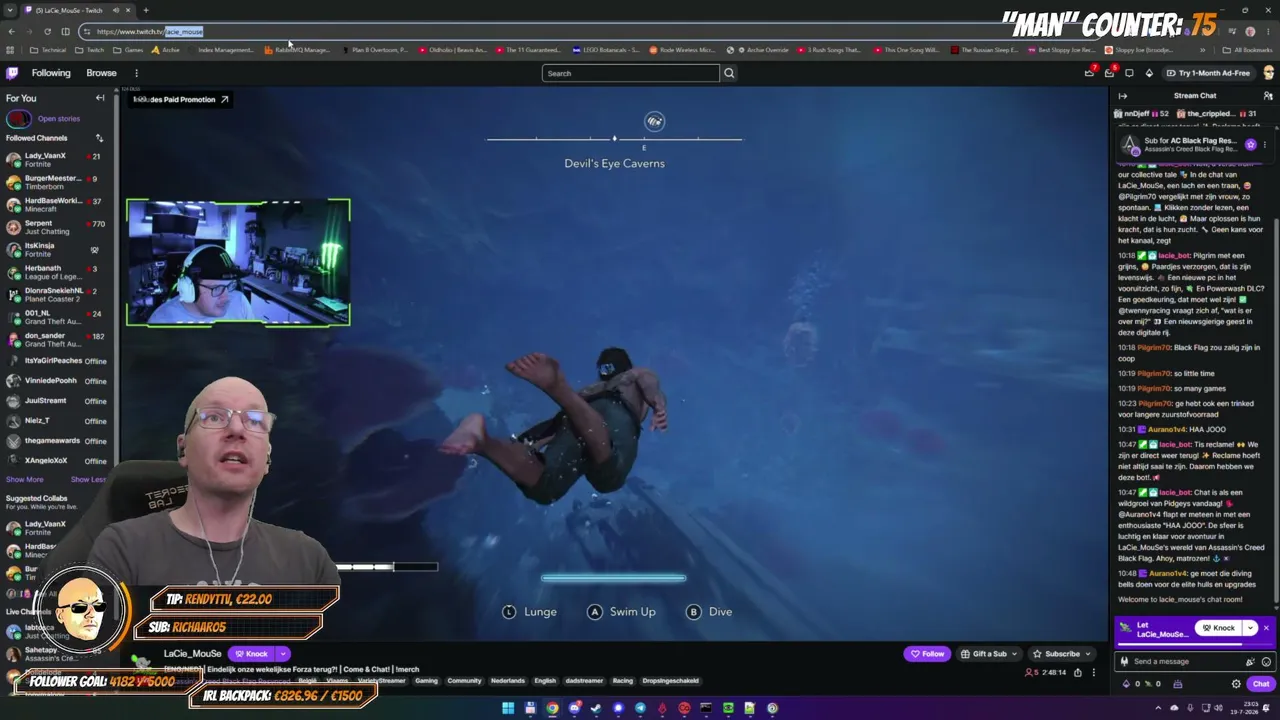The height and width of the screenshot is (720, 1280).
Task: Open the Community stream tag
Action: pyautogui.click(x=464, y=681)
